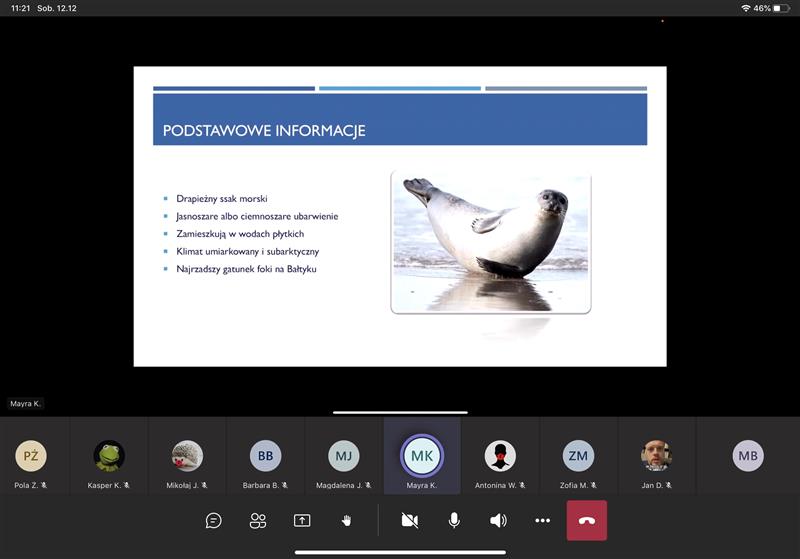
Task: Tap the share content icon
Action: [x=302, y=520]
